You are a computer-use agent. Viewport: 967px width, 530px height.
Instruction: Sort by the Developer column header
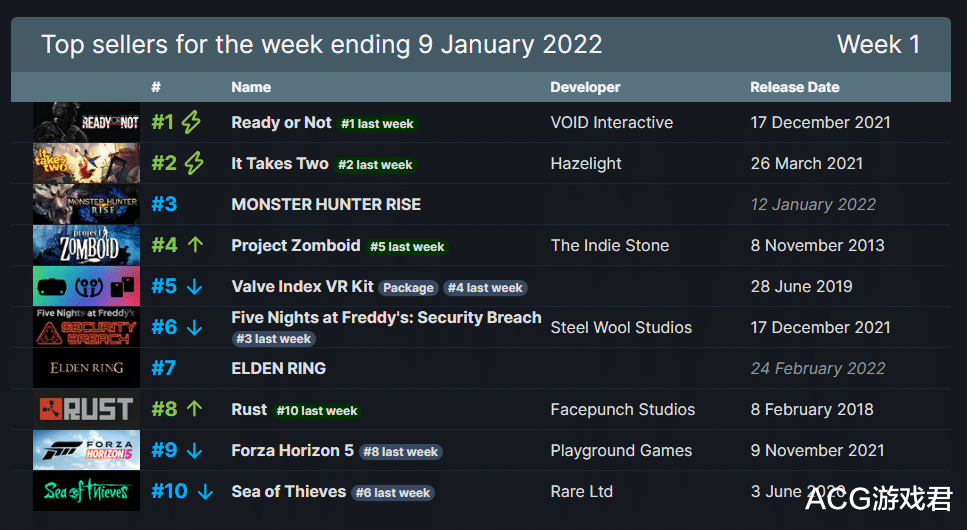pos(585,87)
